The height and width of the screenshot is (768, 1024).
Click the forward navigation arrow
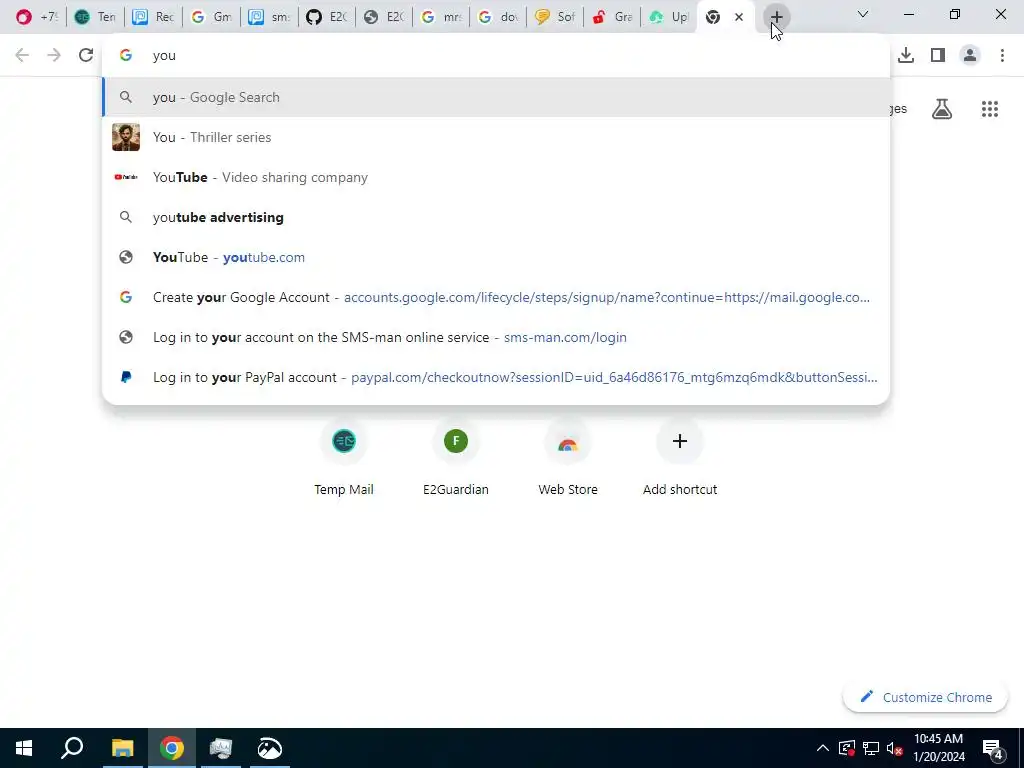(x=54, y=56)
